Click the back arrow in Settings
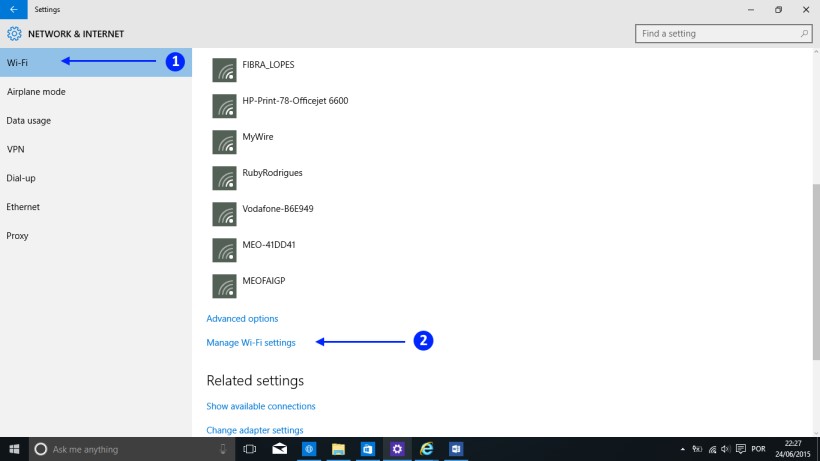The width and height of the screenshot is (820, 461). (x=13, y=9)
